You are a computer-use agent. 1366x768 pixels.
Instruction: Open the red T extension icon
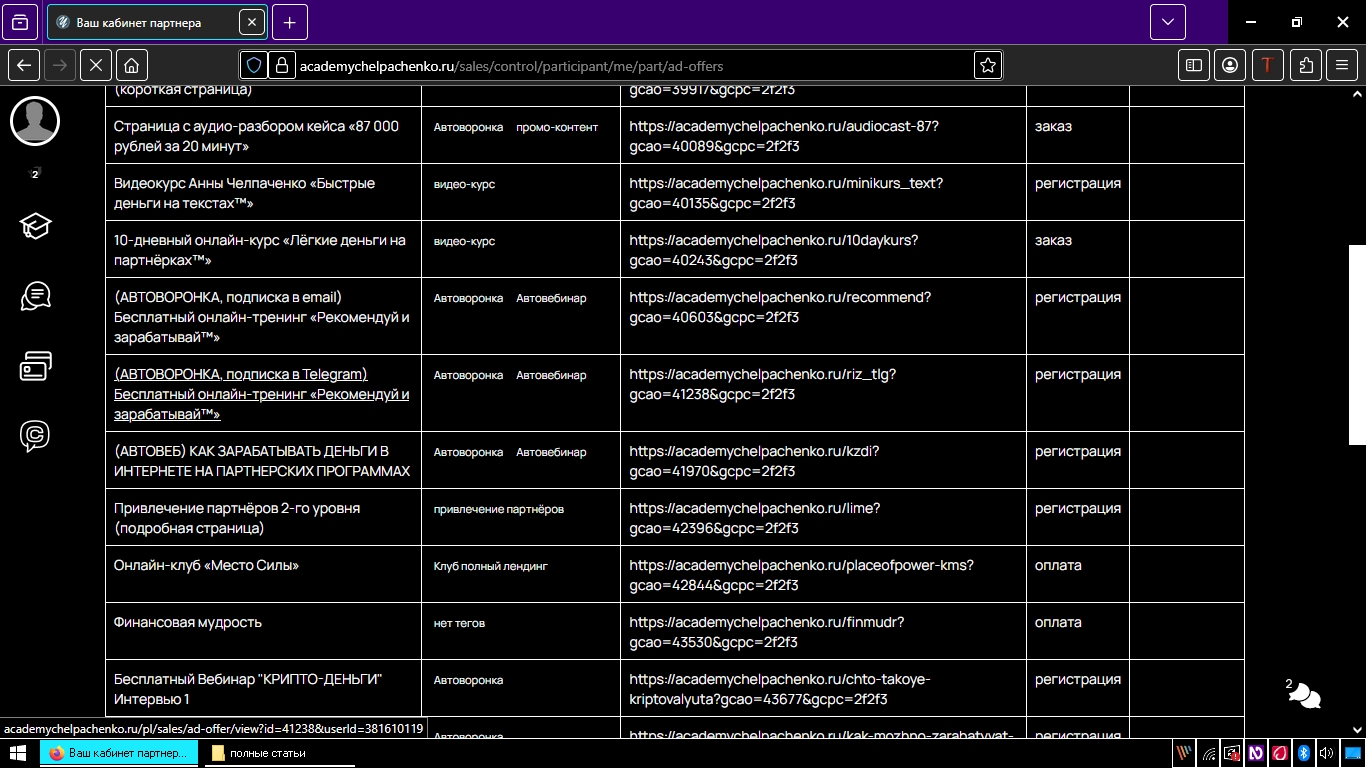point(1268,65)
